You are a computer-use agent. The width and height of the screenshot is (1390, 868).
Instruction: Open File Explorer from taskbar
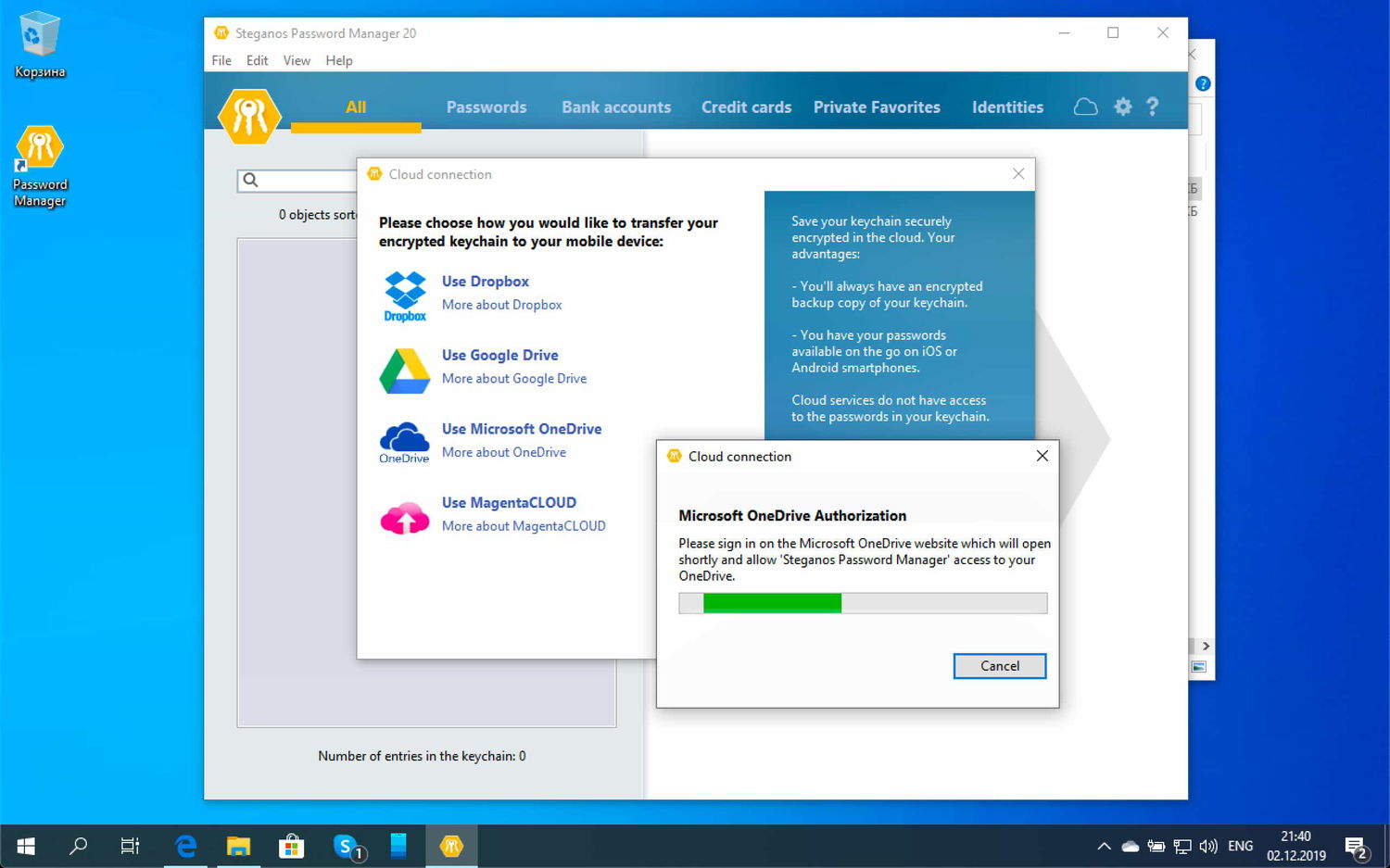pos(239,846)
